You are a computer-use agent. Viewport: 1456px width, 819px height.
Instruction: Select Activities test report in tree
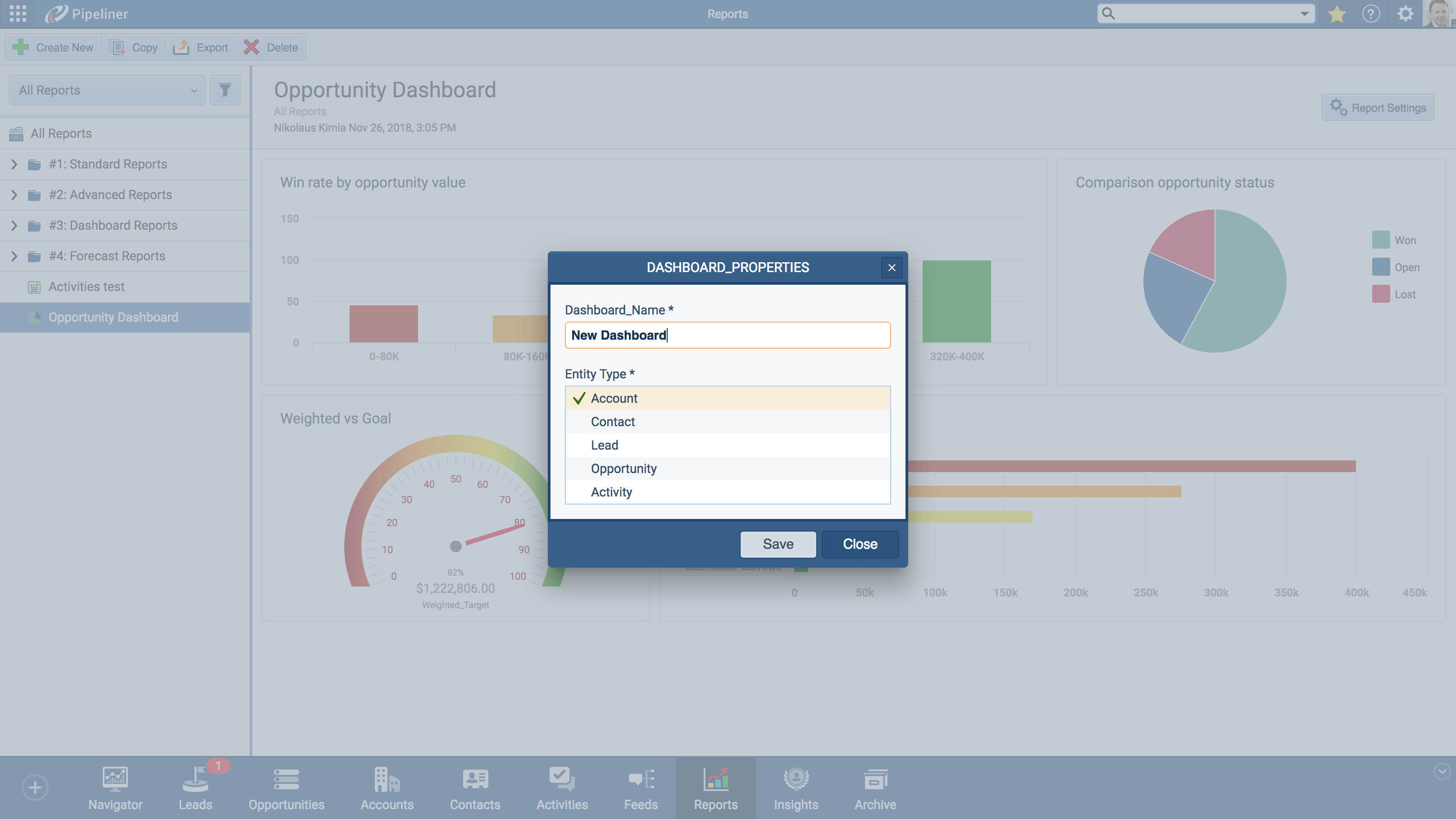[x=86, y=287]
